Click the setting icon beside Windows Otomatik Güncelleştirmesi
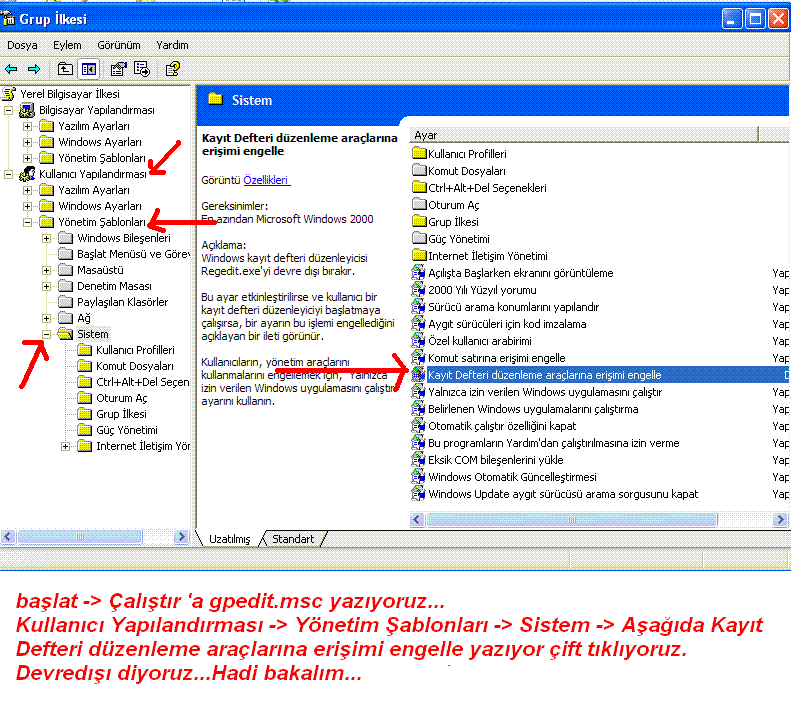The image size is (806, 710). [x=418, y=477]
